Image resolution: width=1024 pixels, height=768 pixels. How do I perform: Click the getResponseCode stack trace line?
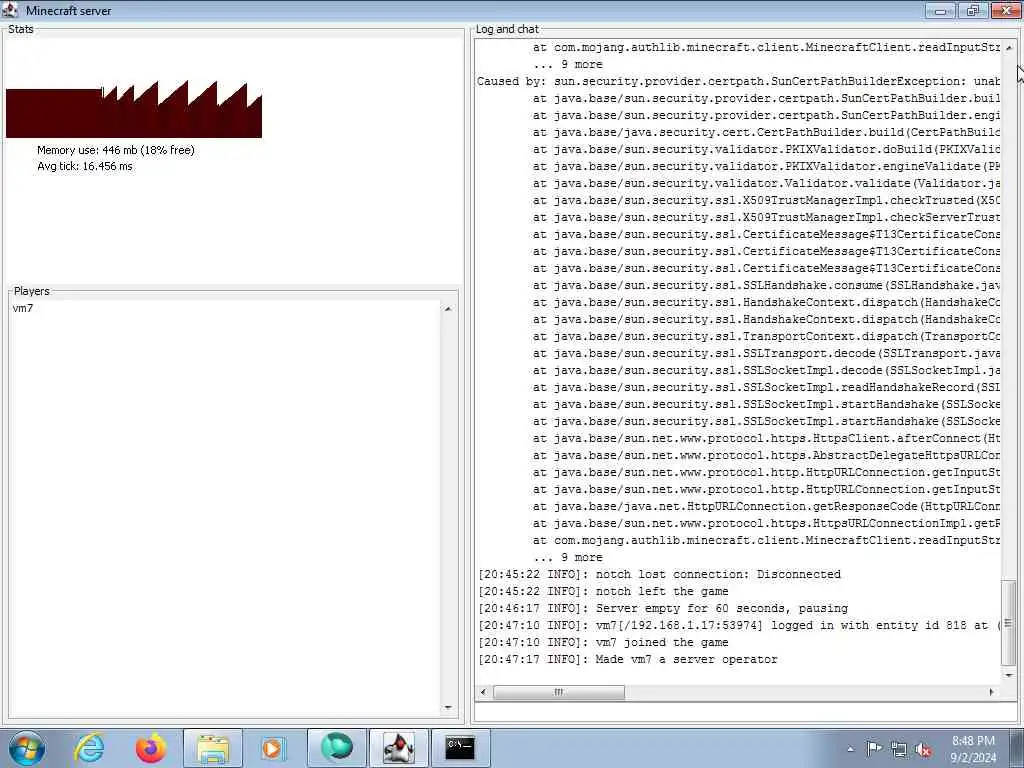click(x=766, y=506)
